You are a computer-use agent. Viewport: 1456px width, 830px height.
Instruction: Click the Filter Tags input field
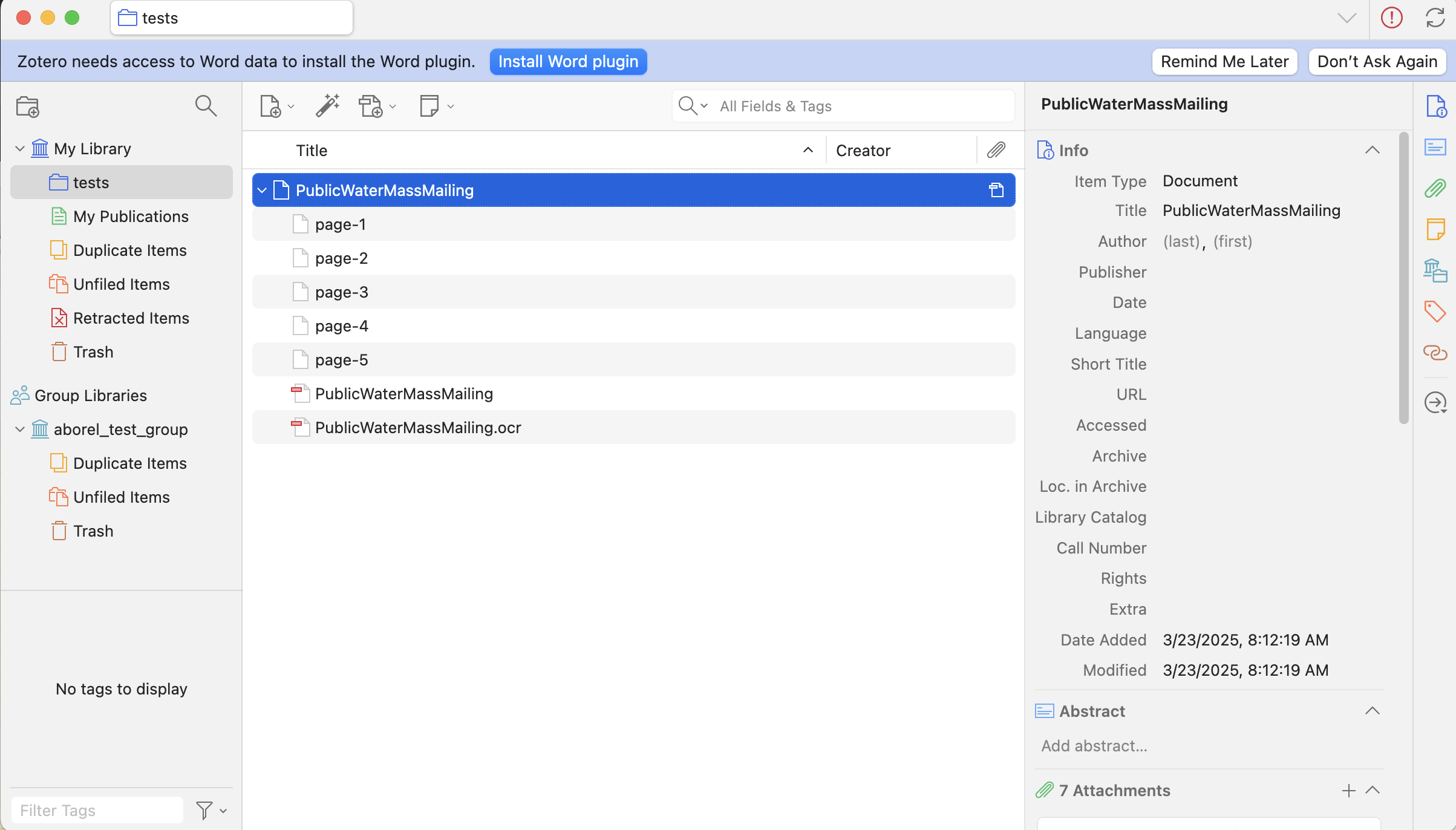click(x=97, y=810)
